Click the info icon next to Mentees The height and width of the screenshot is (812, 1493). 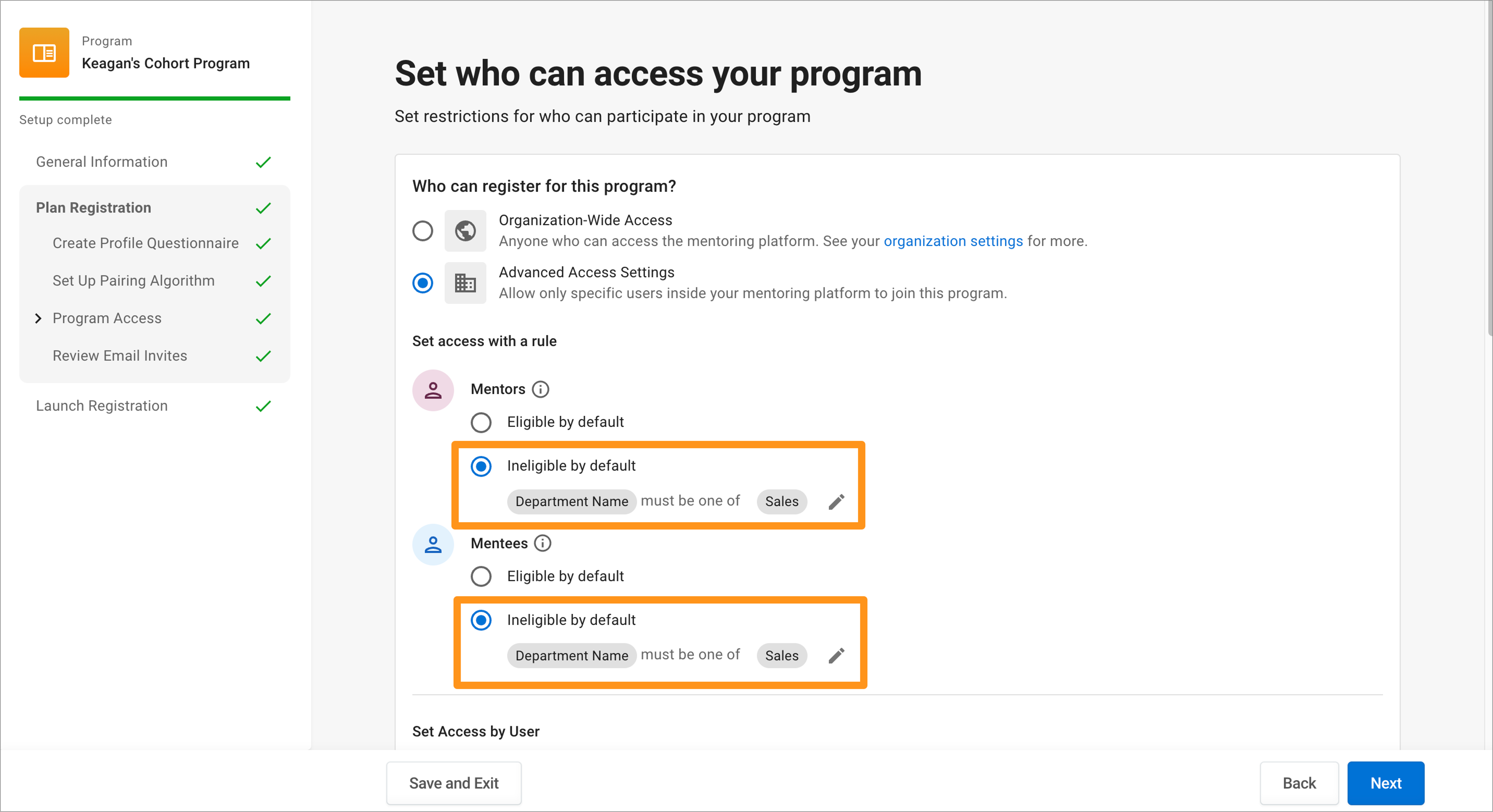coord(543,543)
